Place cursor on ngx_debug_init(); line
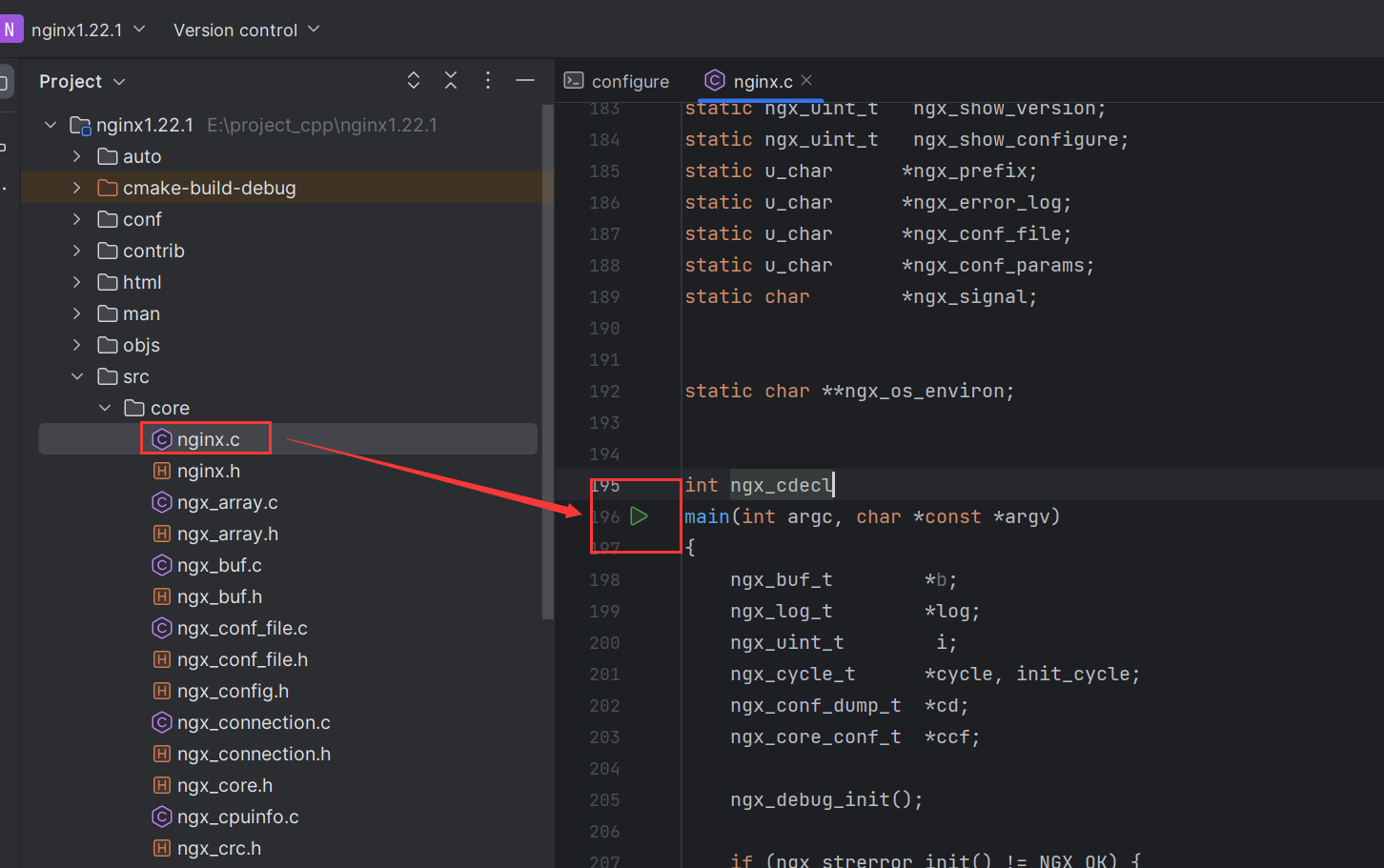The width and height of the screenshot is (1384, 868). click(x=826, y=799)
